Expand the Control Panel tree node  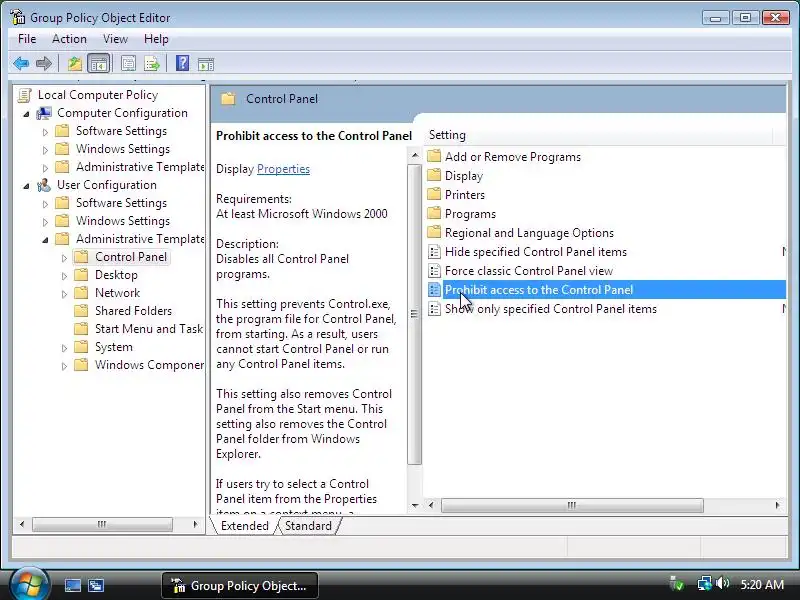(x=64, y=258)
